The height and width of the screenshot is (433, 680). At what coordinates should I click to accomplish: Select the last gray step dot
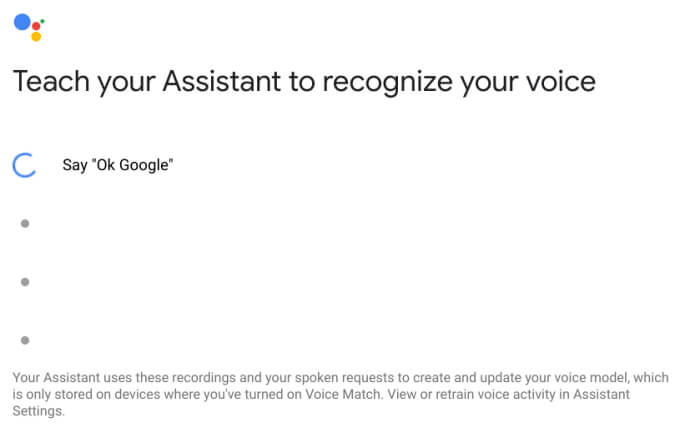(x=24, y=340)
